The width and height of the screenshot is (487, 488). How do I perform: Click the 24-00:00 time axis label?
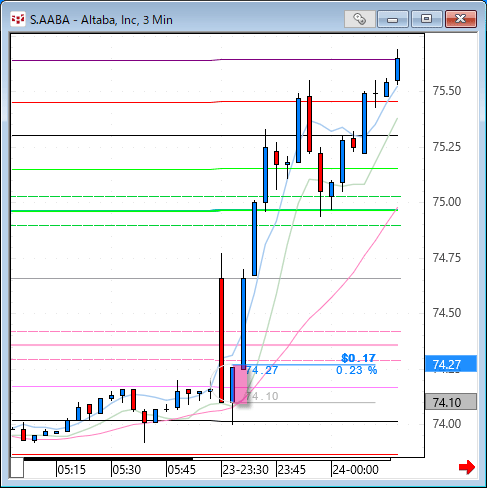355,470
